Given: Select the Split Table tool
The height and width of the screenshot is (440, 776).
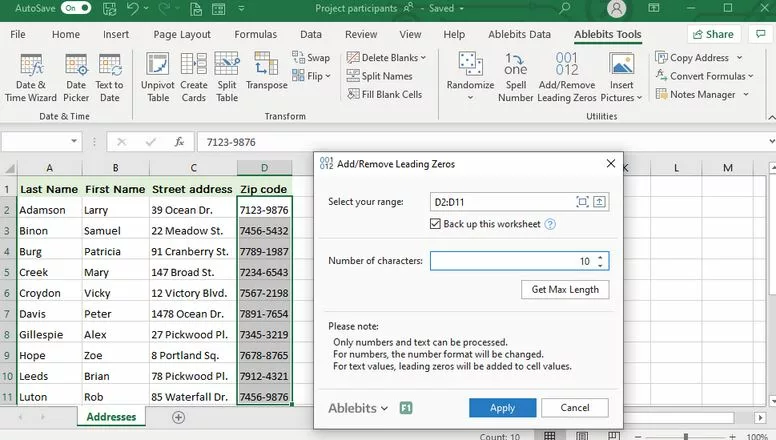Looking at the screenshot, I should [x=227, y=77].
